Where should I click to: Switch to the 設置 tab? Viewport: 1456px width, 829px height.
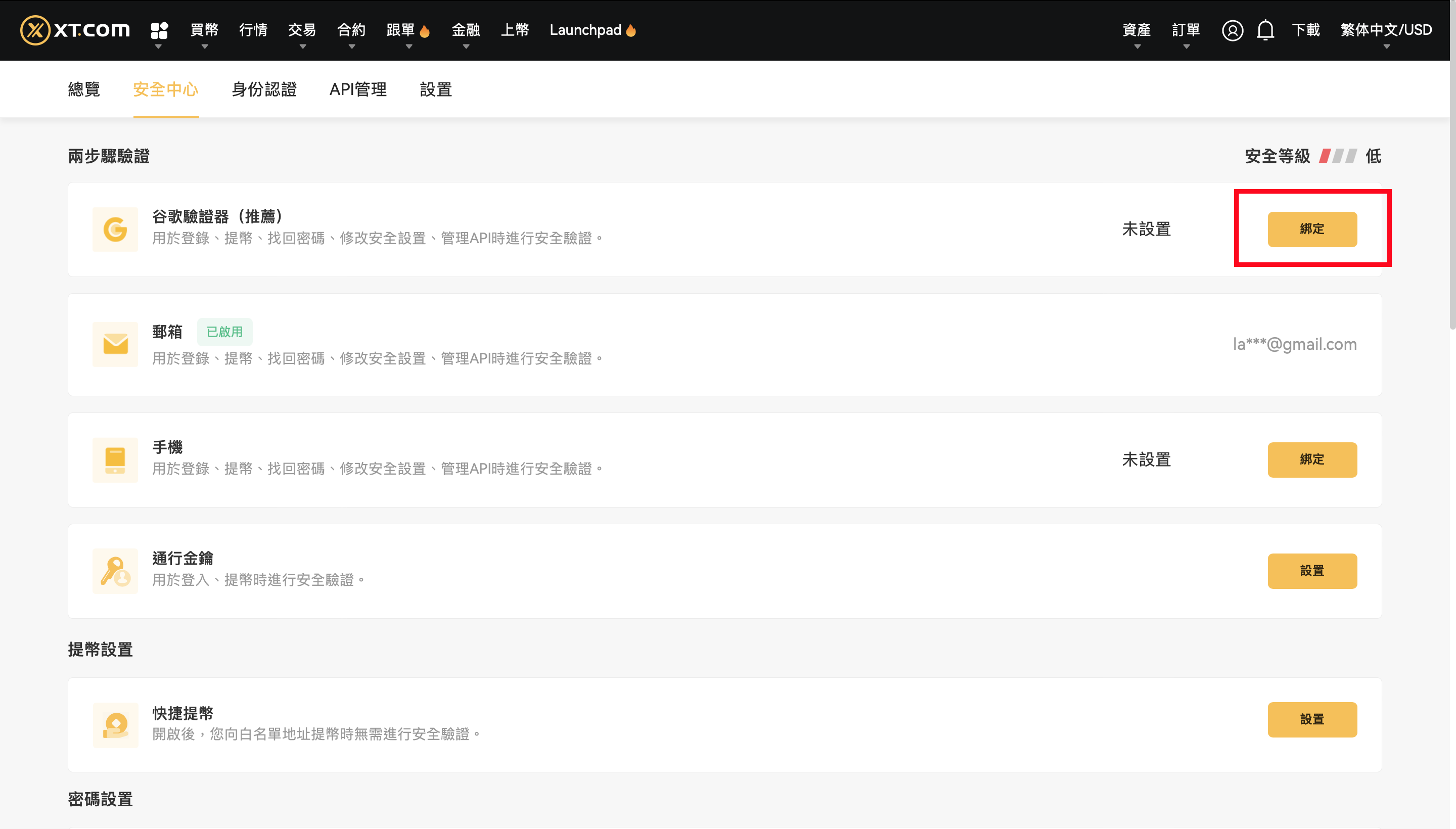[436, 89]
